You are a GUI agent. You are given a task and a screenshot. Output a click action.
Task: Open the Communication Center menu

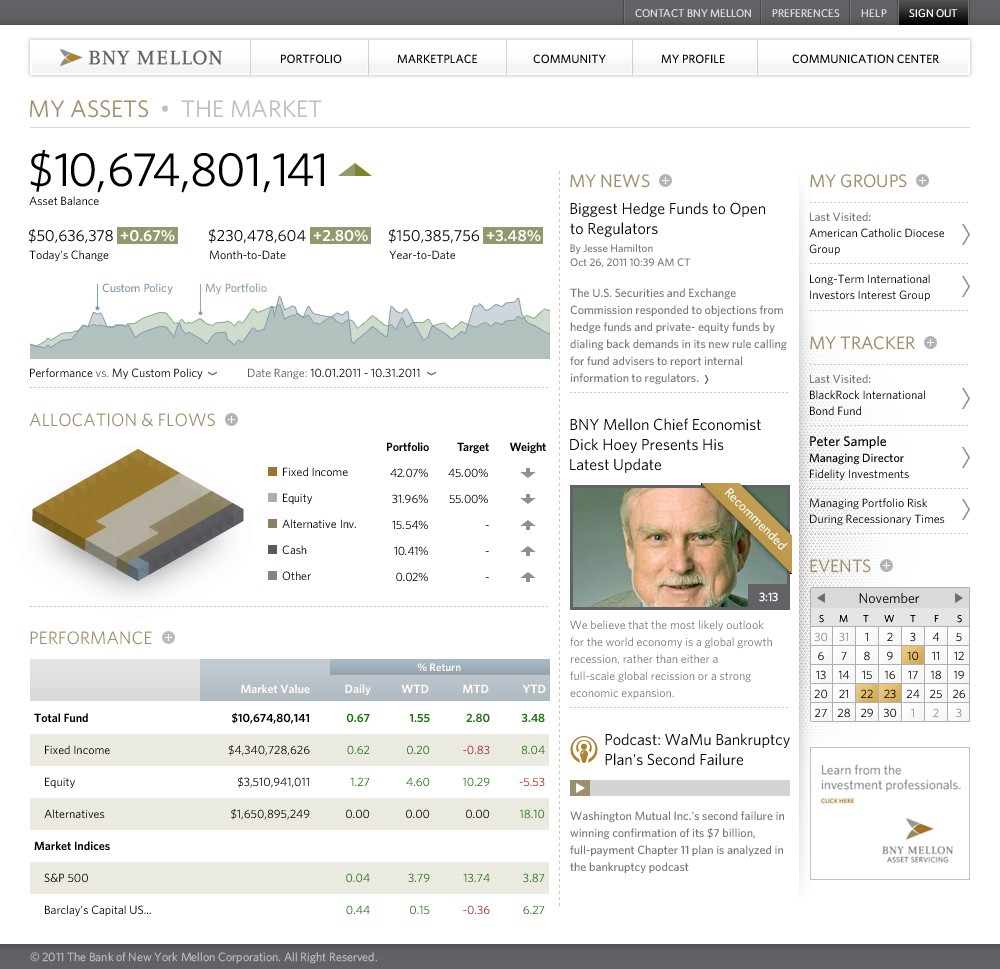tap(865, 59)
